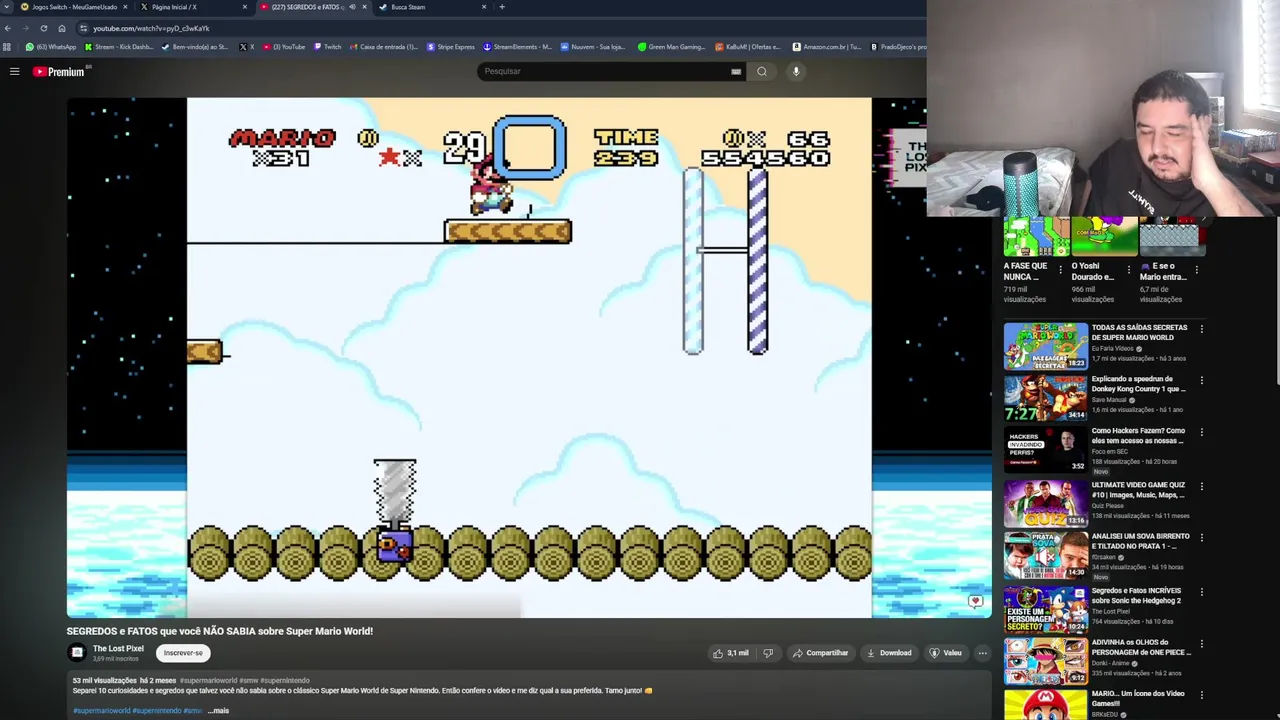Open TODAS AS SAÍDAS SECRETAS video thumbnail

[1045, 346]
